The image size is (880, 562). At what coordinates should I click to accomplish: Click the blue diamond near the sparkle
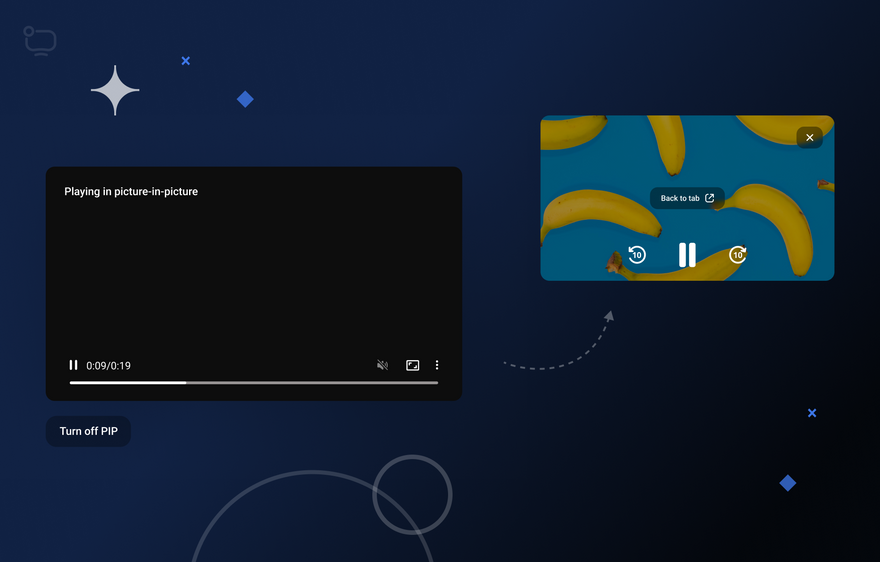(x=245, y=99)
